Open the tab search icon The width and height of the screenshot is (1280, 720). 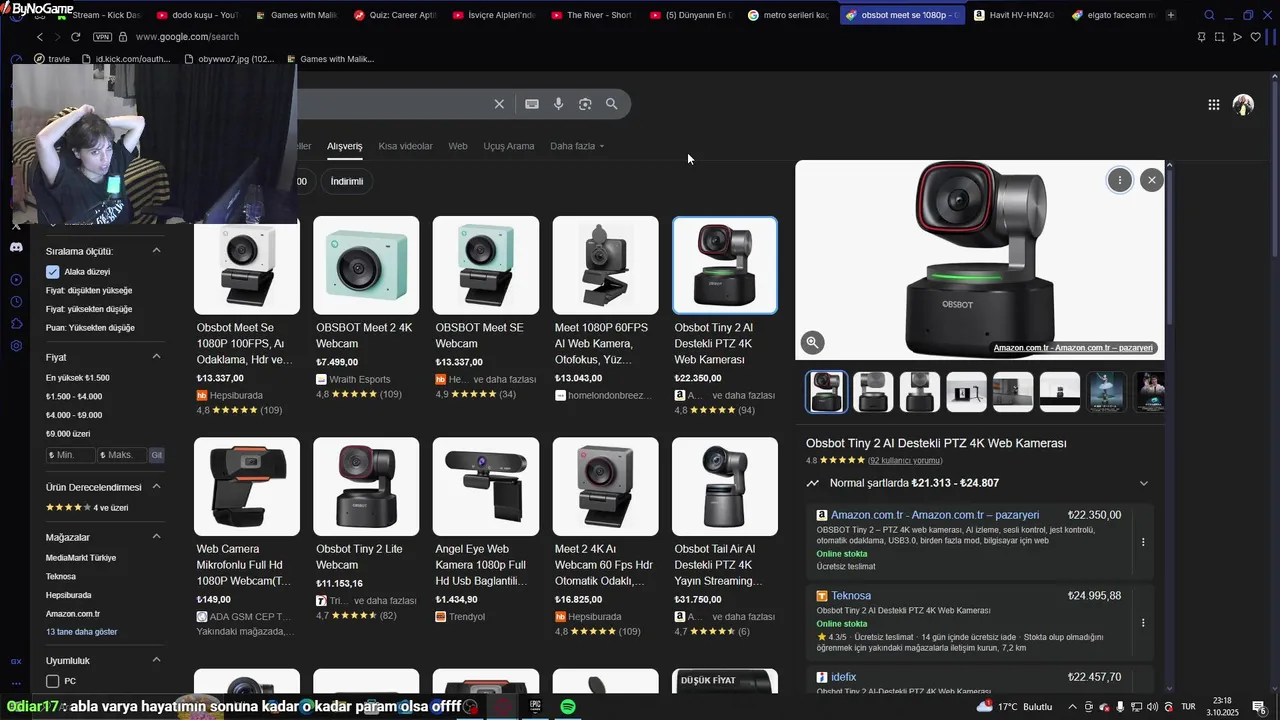pyautogui.click(x=1209, y=15)
